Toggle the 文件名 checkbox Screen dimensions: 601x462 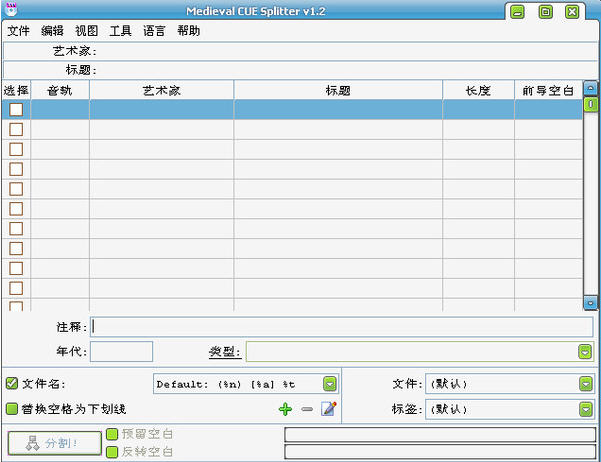(12, 383)
